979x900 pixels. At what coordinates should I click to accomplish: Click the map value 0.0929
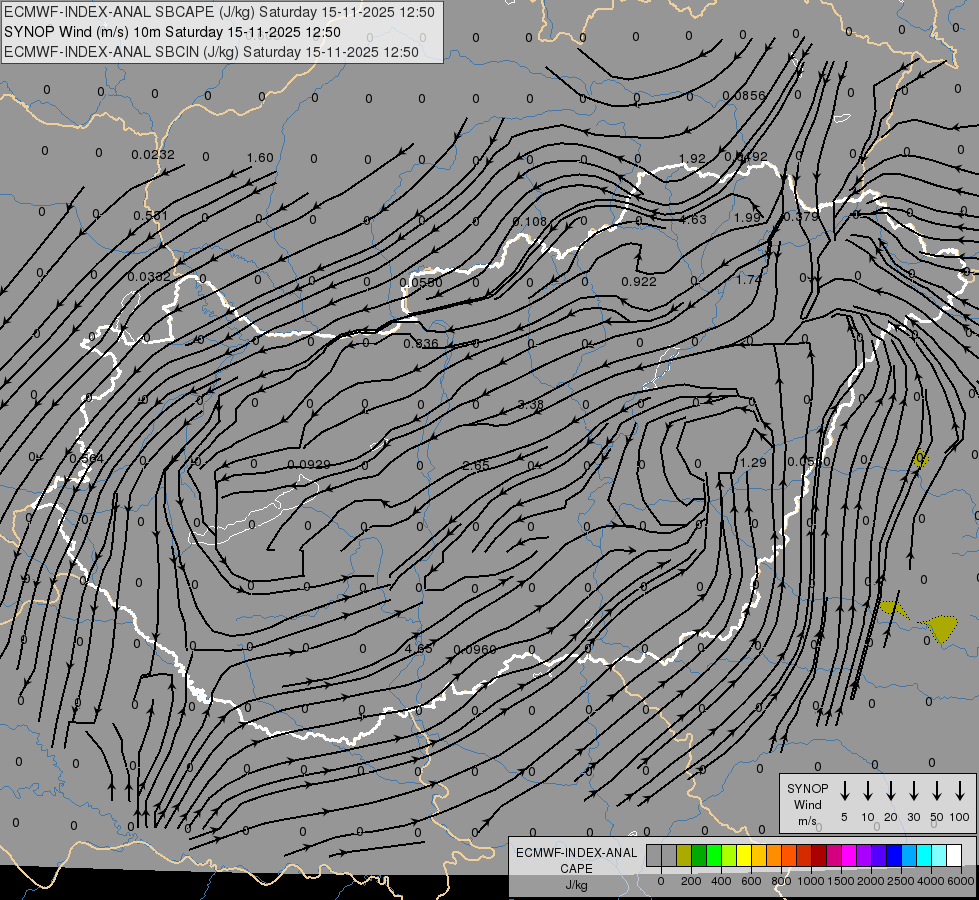(x=308, y=465)
